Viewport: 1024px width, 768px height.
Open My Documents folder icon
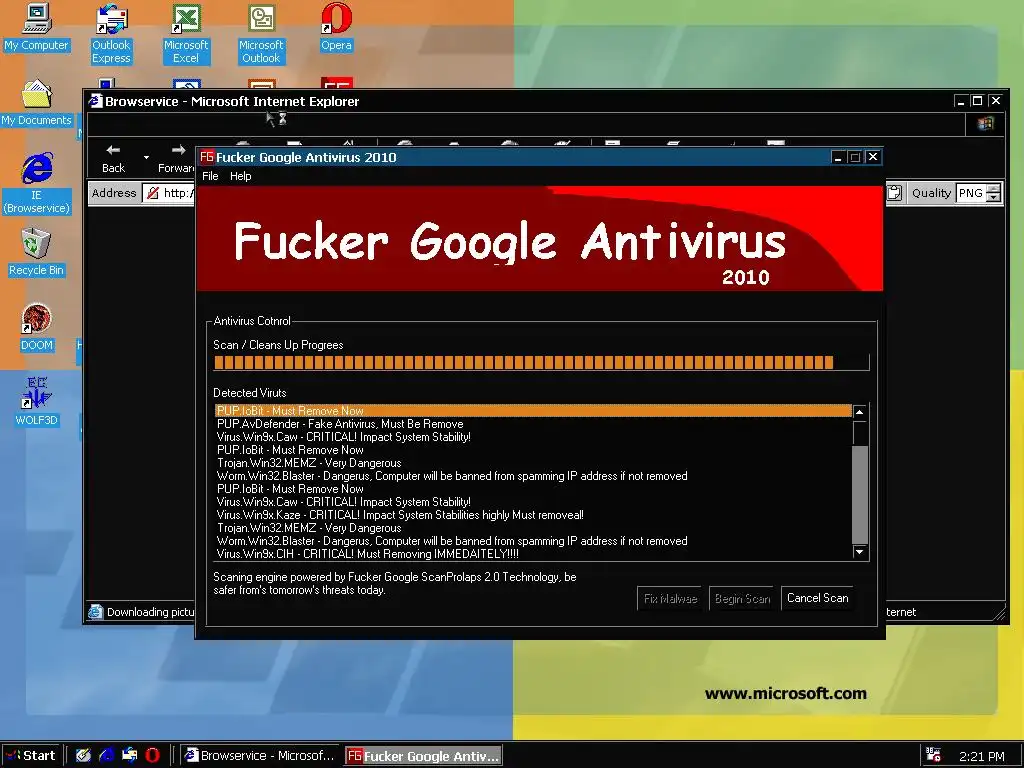37,103
